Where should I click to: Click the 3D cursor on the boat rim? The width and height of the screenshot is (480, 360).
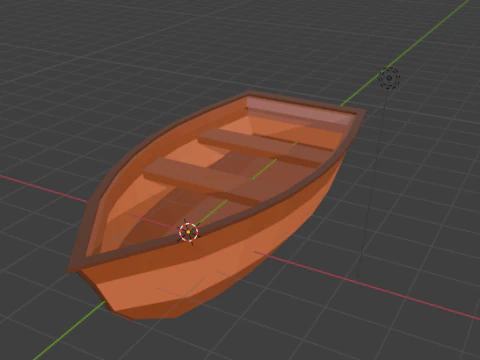coord(188,232)
